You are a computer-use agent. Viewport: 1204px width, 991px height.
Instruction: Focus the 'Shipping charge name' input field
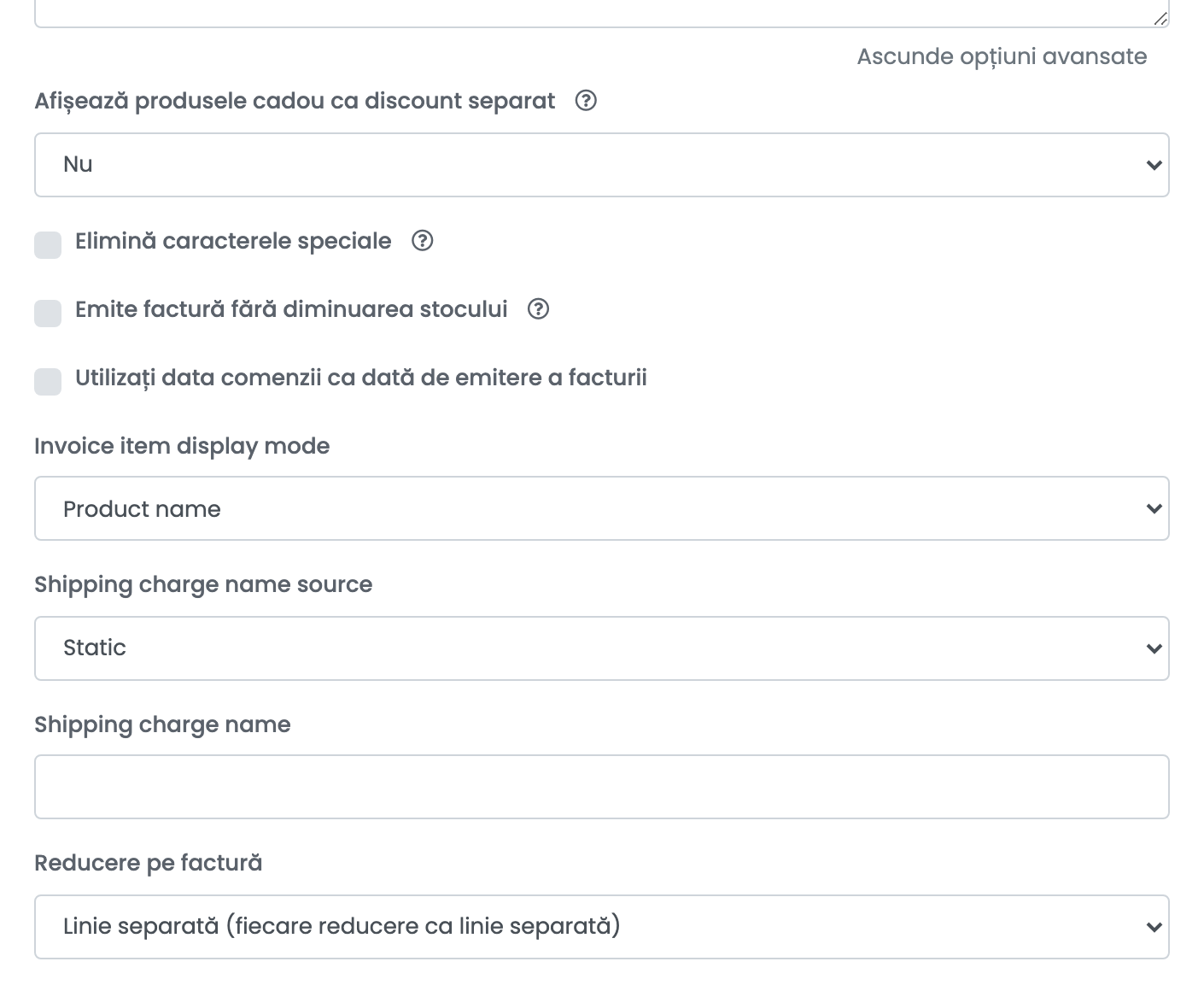pyautogui.click(x=602, y=787)
